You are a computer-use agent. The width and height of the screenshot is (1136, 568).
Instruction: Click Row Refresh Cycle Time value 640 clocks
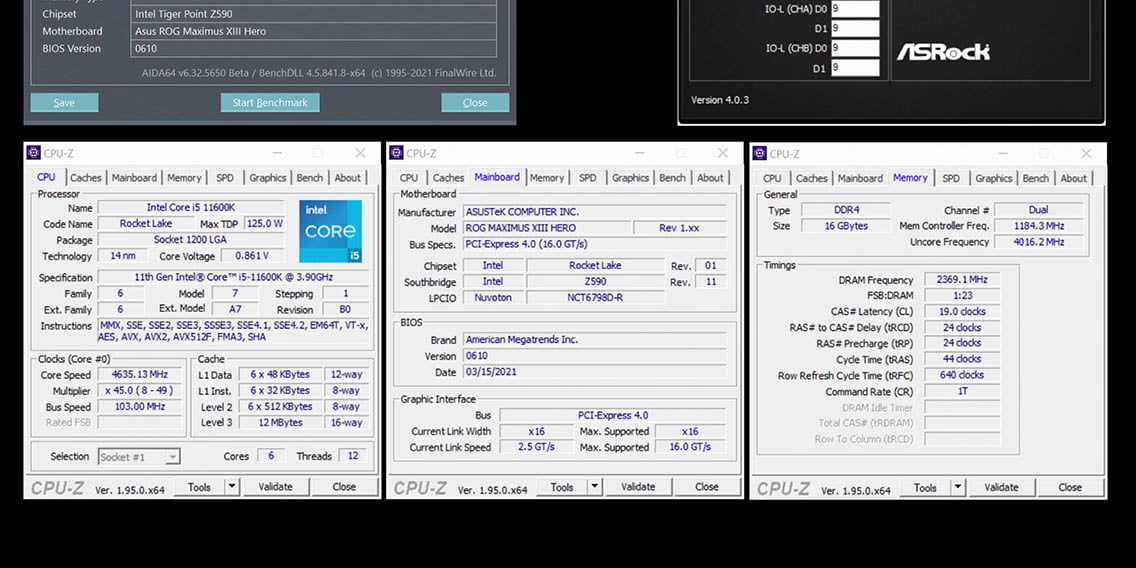coord(962,375)
